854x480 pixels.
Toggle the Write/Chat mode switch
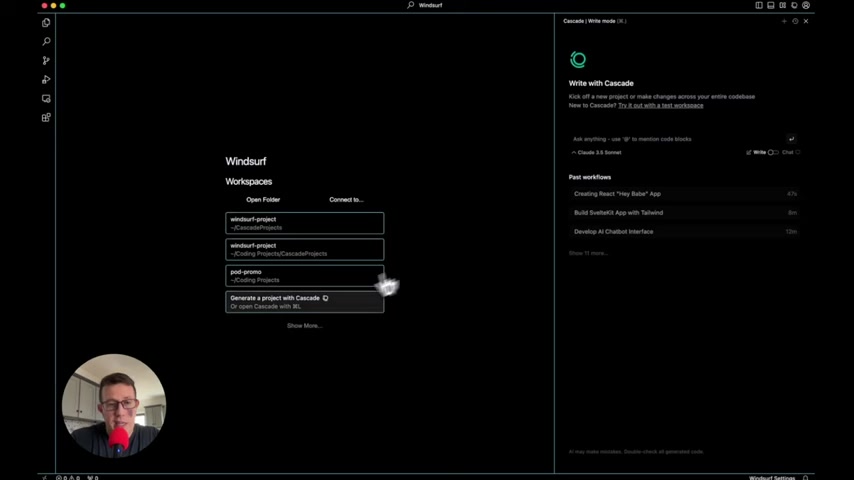pos(773,153)
